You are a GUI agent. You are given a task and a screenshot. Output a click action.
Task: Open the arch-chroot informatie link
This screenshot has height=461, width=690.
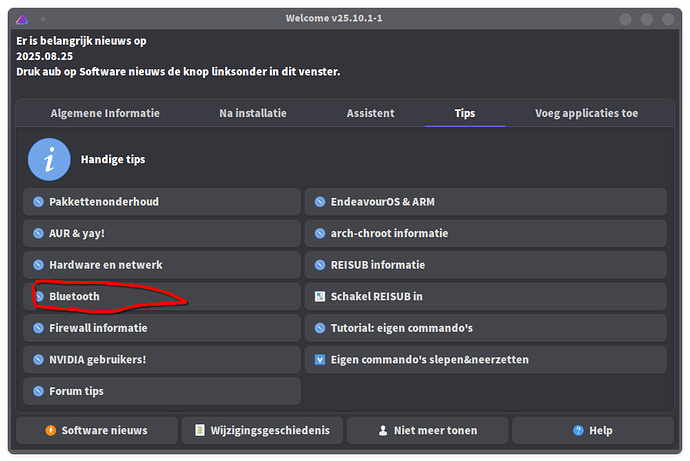pyautogui.click(x=485, y=233)
